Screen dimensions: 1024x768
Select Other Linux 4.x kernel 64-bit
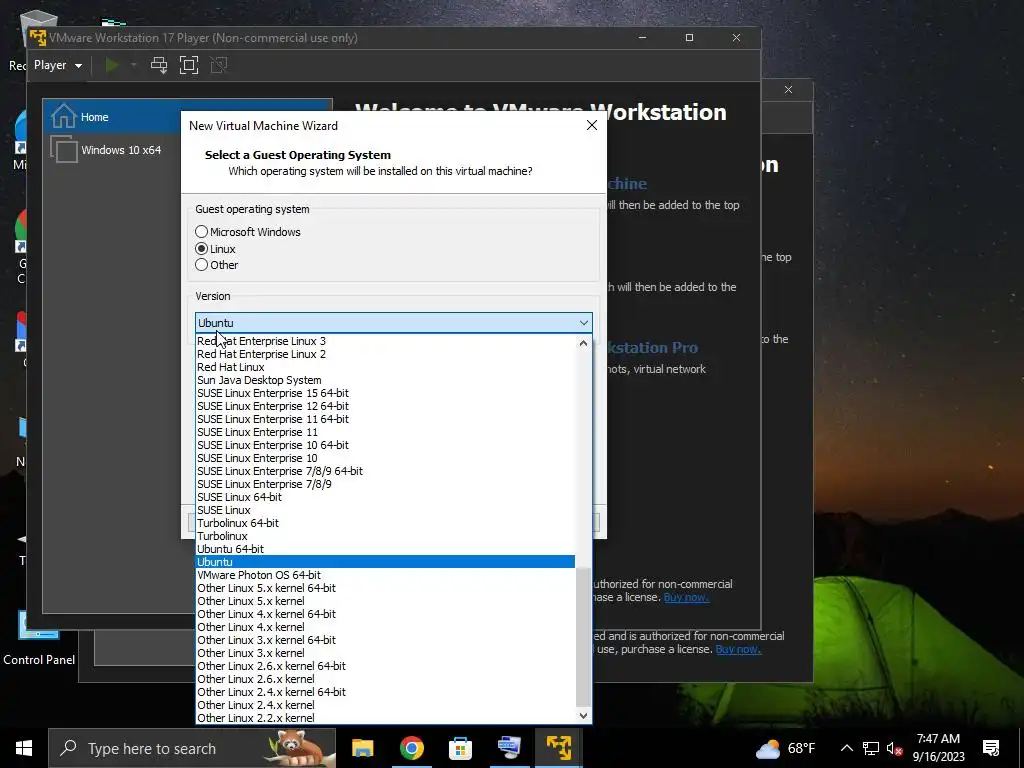[385, 614]
